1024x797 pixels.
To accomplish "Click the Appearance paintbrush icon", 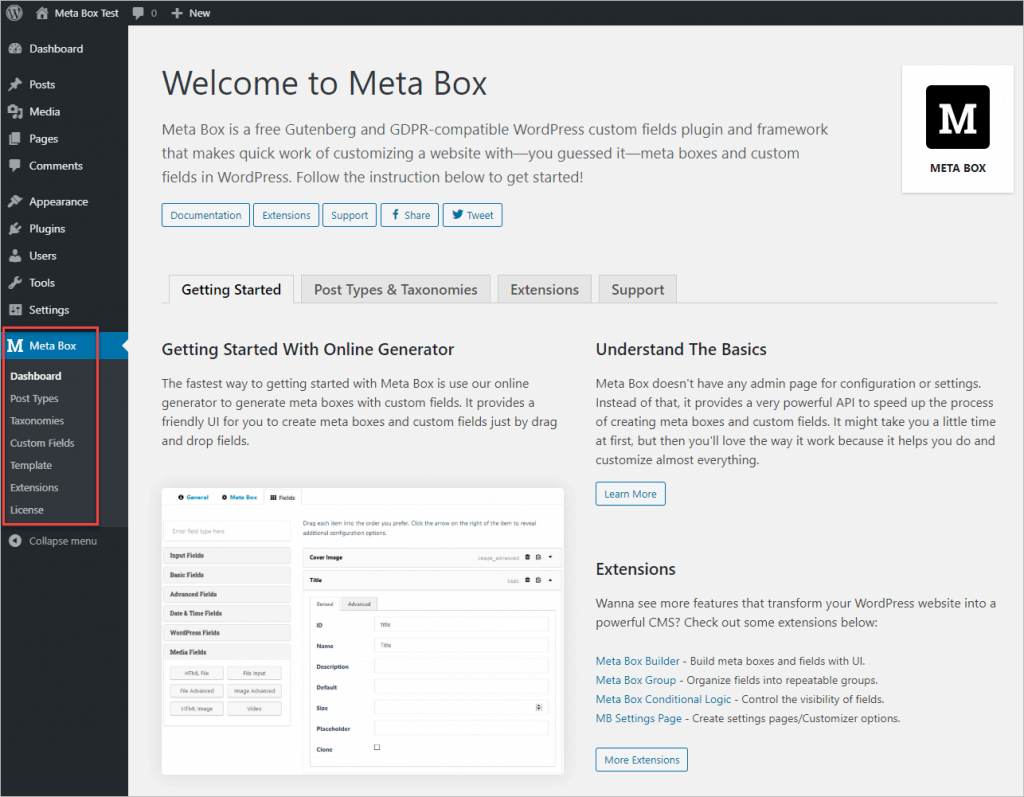I will tap(15, 202).
